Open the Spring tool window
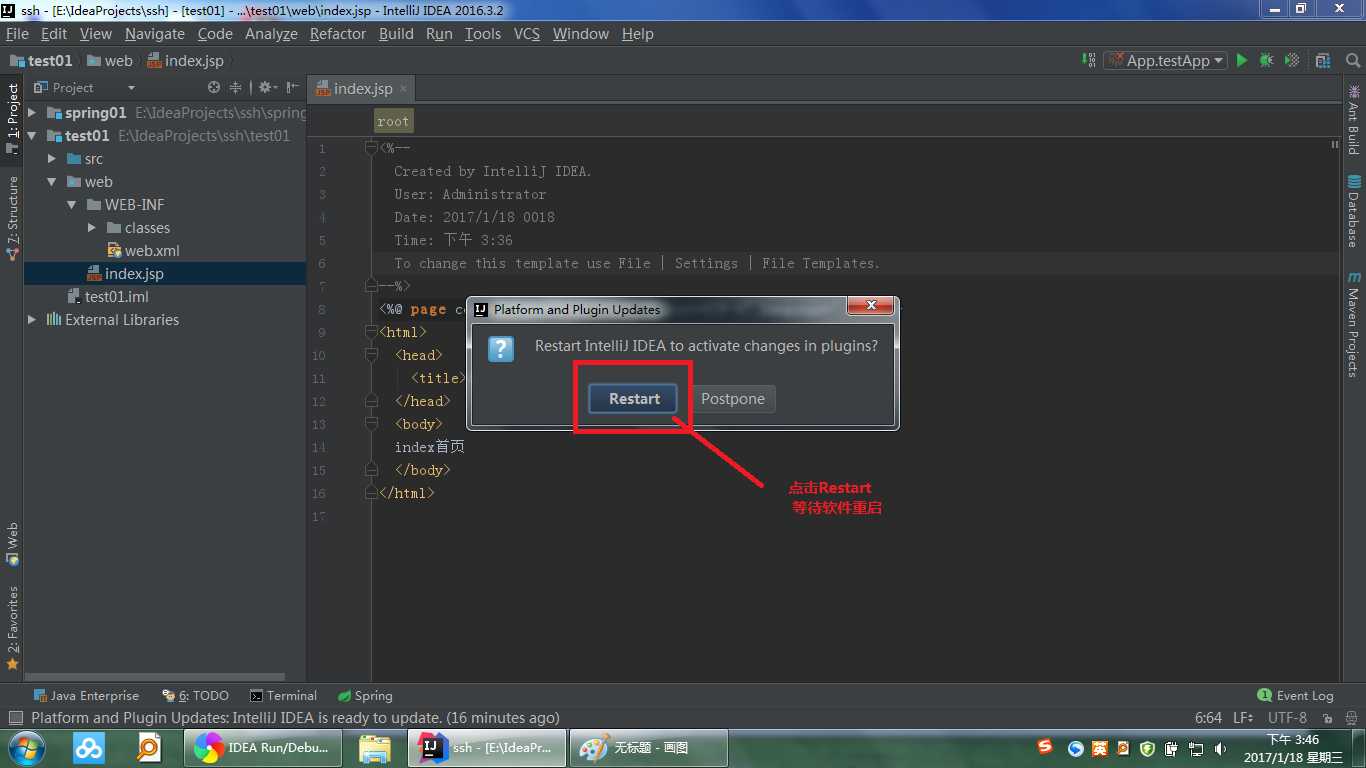This screenshot has height=768, width=1366. point(365,695)
